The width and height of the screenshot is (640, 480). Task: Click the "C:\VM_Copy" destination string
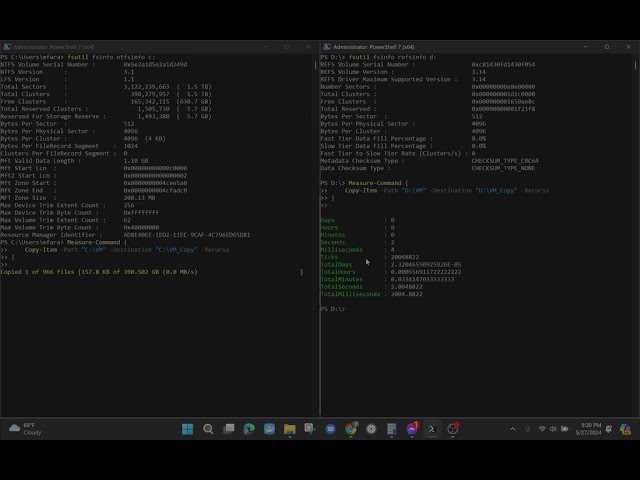tap(176, 250)
